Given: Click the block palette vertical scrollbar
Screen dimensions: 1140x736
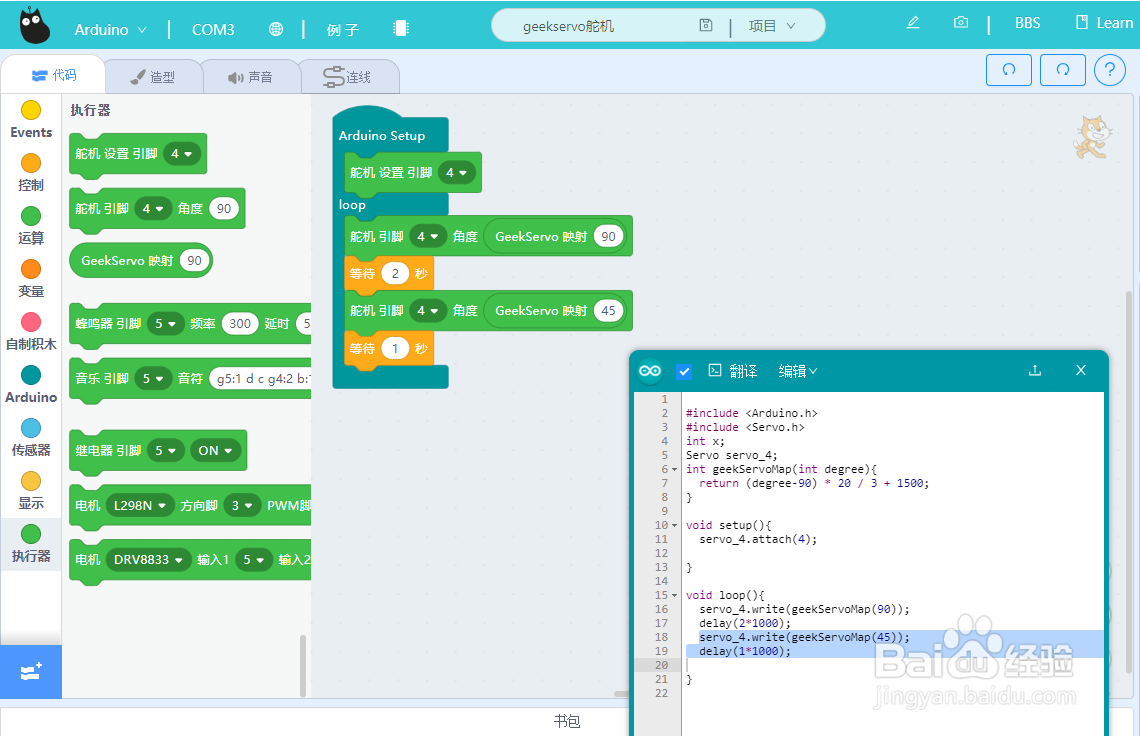Looking at the screenshot, I should [x=303, y=665].
